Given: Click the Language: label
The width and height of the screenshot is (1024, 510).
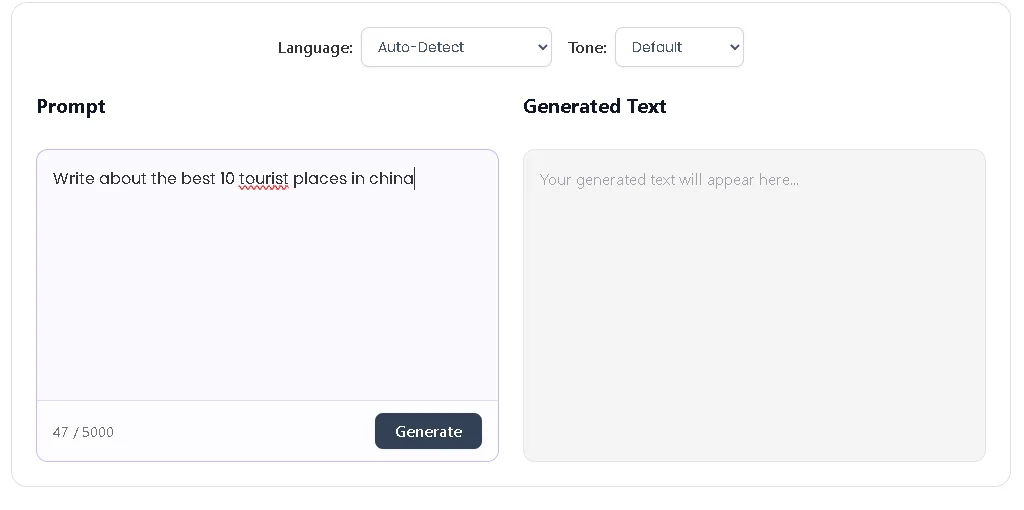Looking at the screenshot, I should (x=315, y=48).
